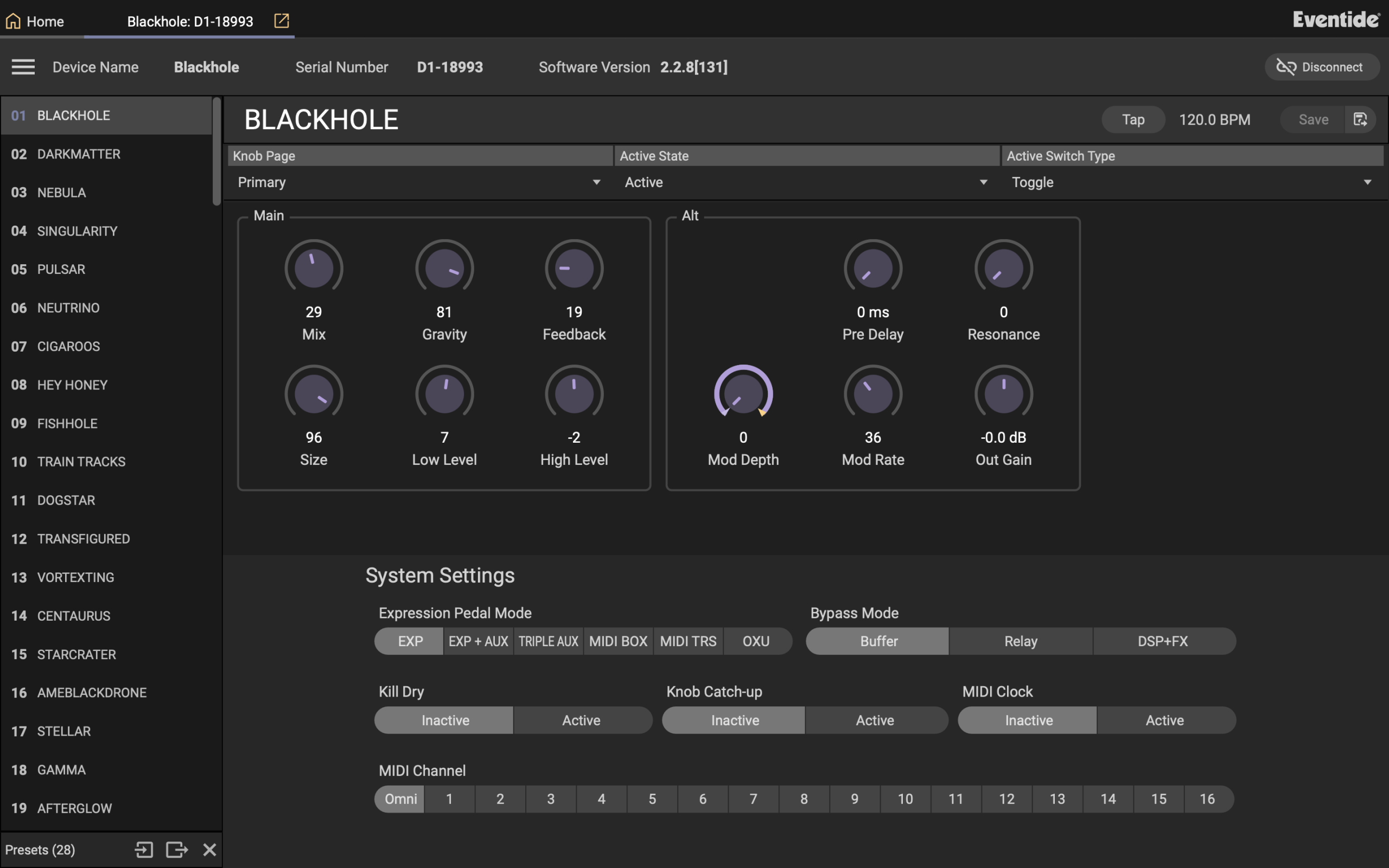1389x868 pixels.
Task: Select preset 03 NEBULA
Action: (107, 192)
